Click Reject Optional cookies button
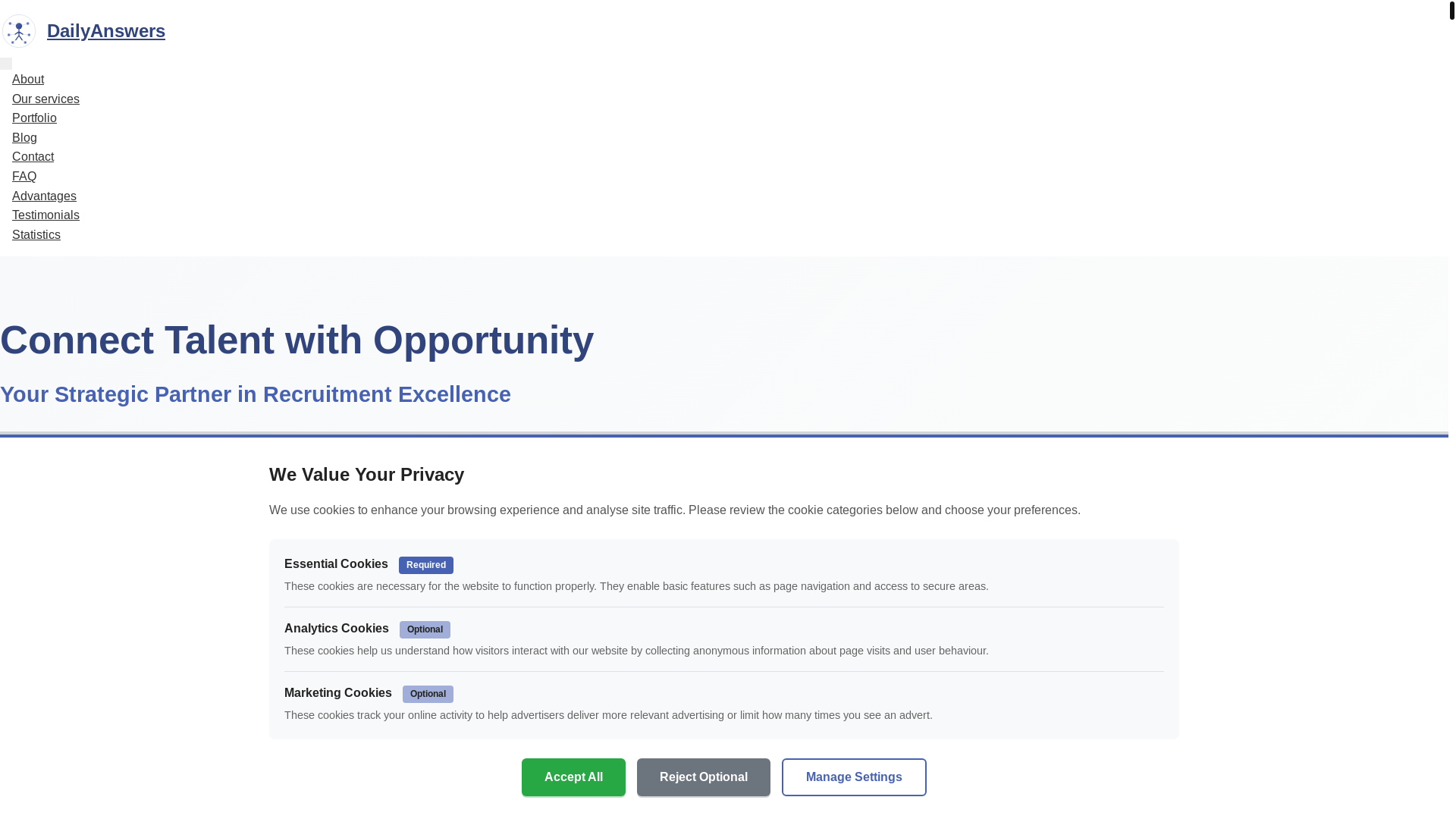Viewport: 1456px width, 819px height. [703, 777]
